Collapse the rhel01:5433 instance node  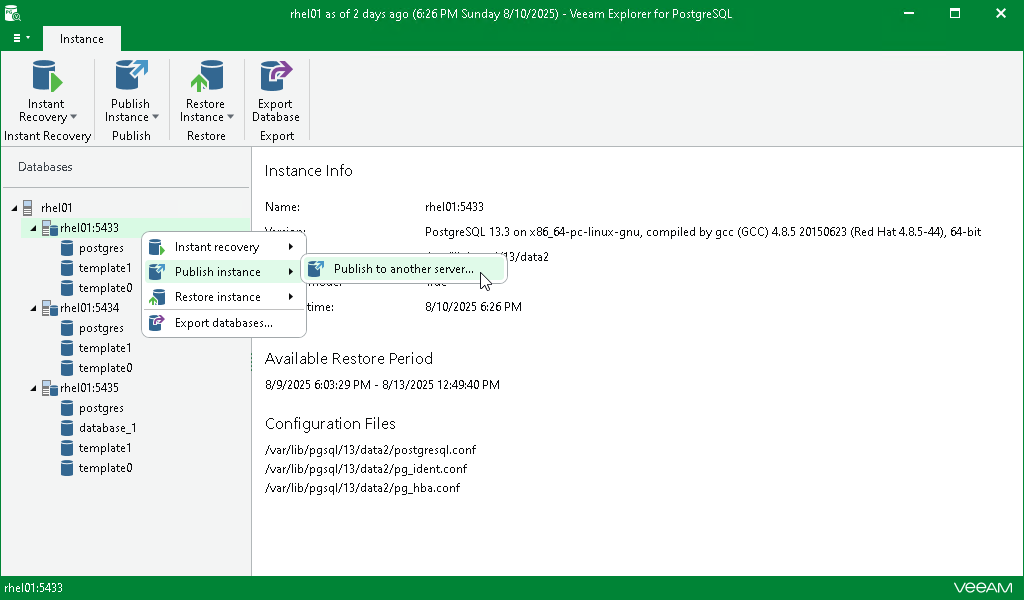(x=33, y=228)
